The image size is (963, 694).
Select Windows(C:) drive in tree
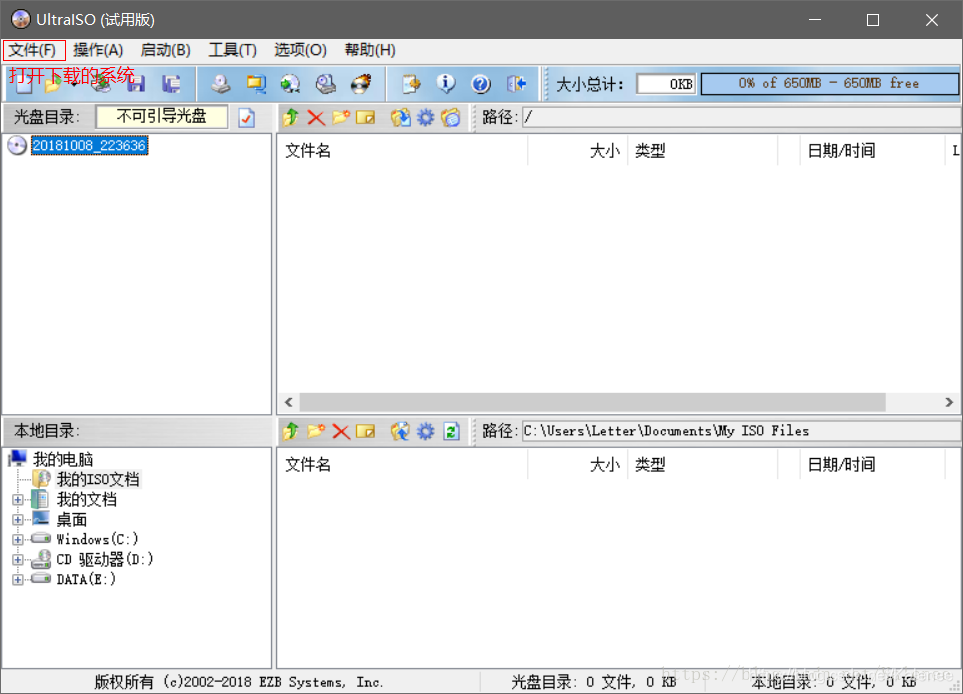[97, 540]
